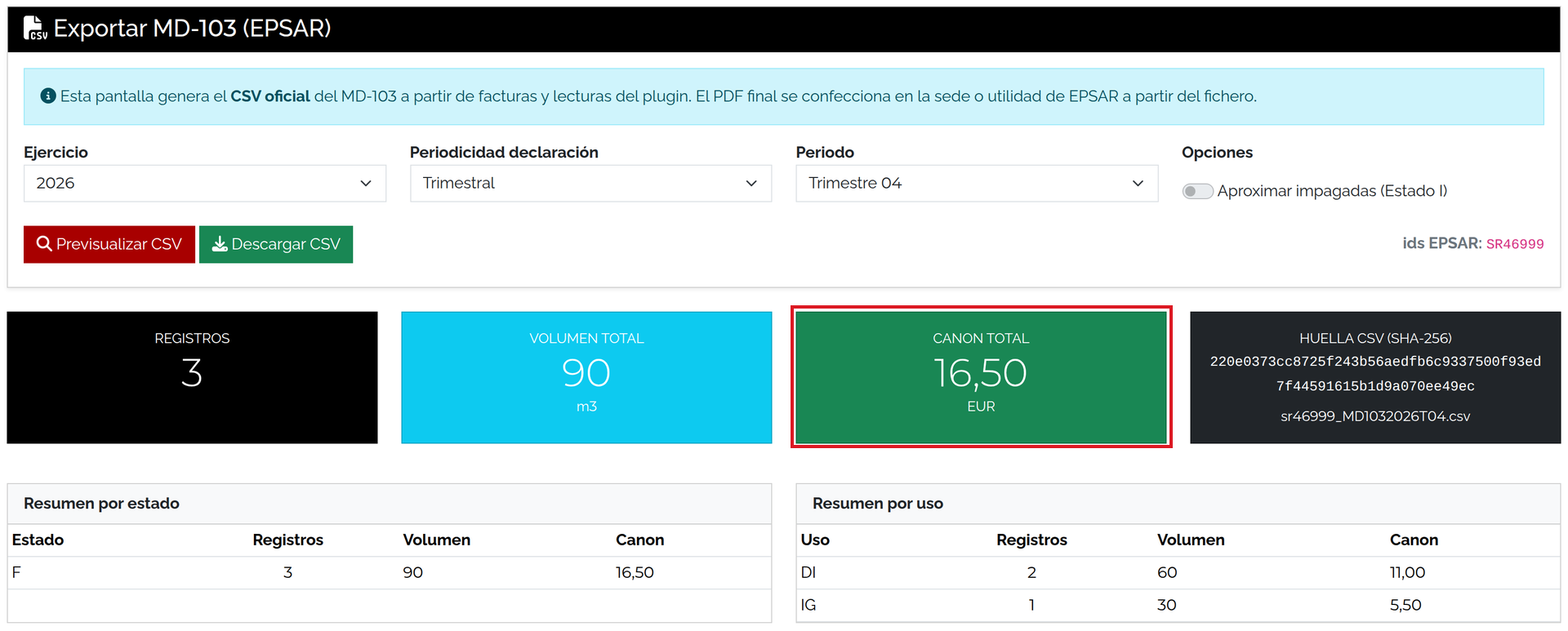Click the CSV oficial bold text

click(270, 96)
